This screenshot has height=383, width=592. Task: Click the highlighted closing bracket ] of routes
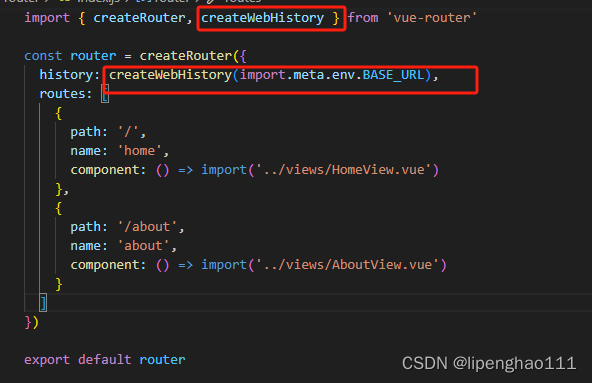point(43,303)
